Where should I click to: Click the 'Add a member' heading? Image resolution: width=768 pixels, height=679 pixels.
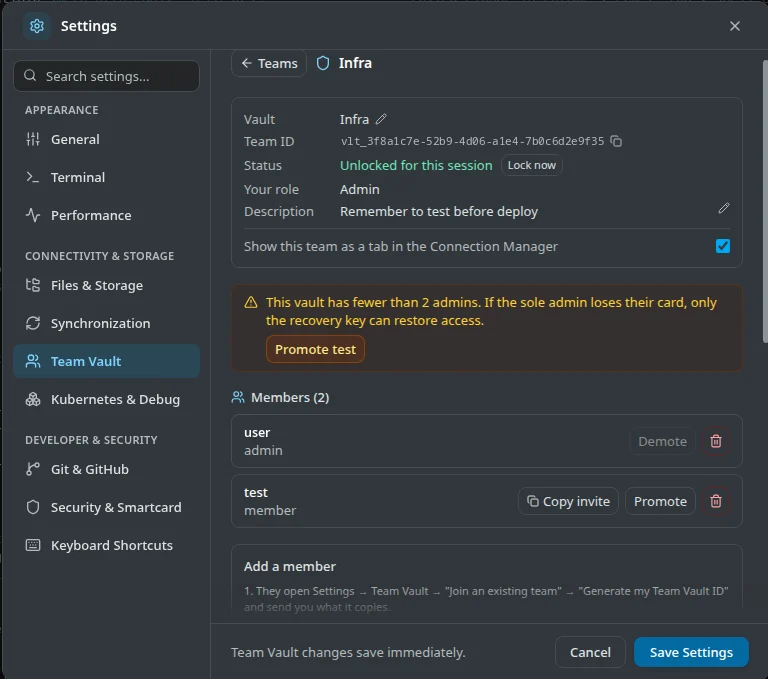[x=290, y=566]
